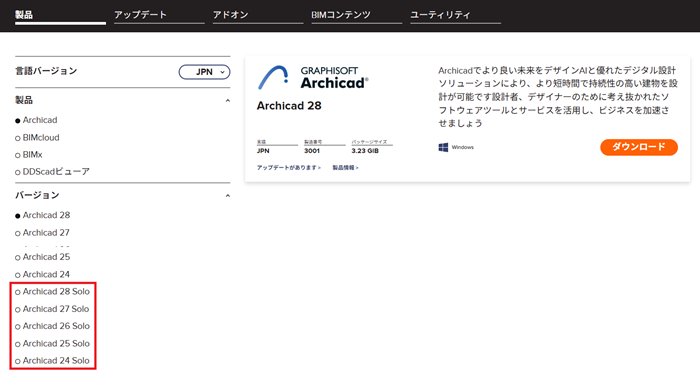Screen dimensions: 700x372
Task: Select version Archicad 27 Solo
Action: [52, 309]
